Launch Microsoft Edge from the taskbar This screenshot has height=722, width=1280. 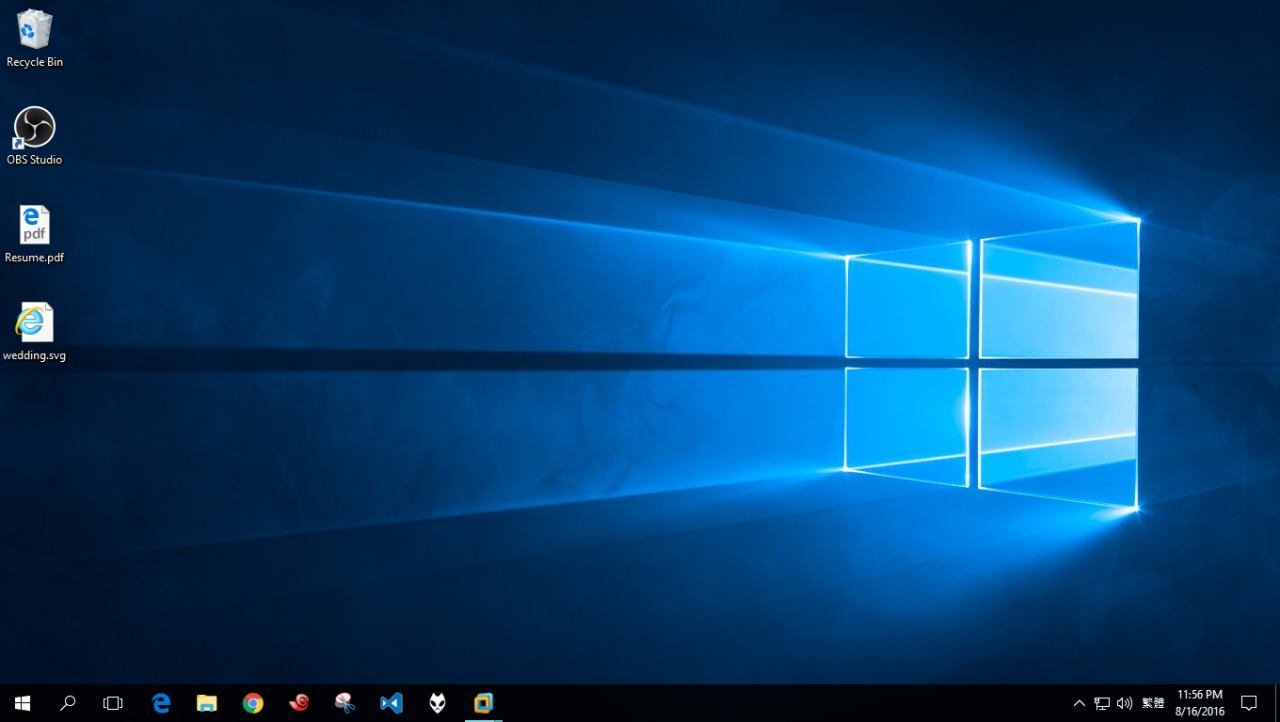click(x=161, y=703)
